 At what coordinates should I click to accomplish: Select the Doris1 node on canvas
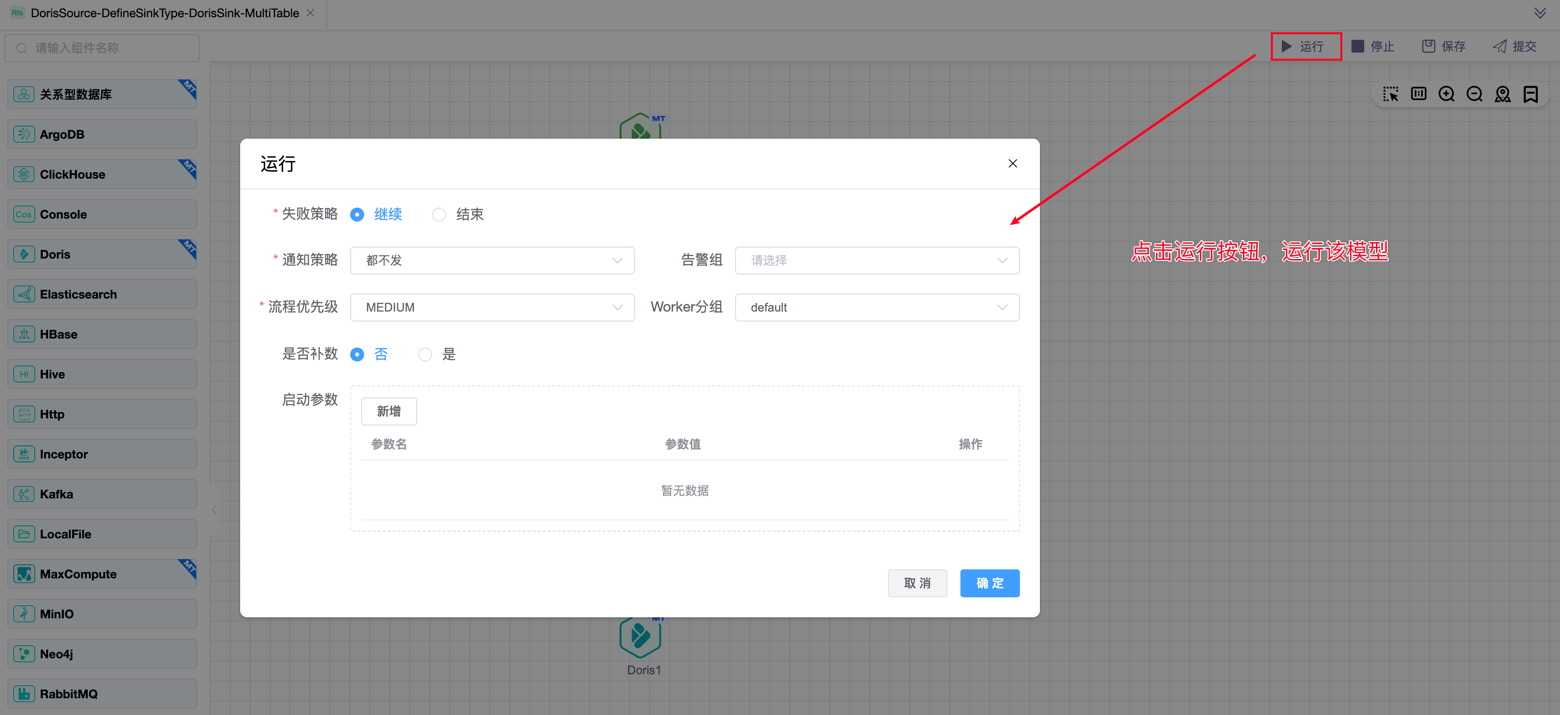pyautogui.click(x=640, y=637)
